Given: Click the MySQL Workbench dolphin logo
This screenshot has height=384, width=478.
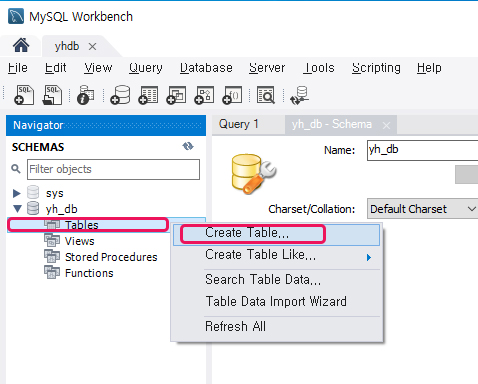Looking at the screenshot, I should (16, 16).
